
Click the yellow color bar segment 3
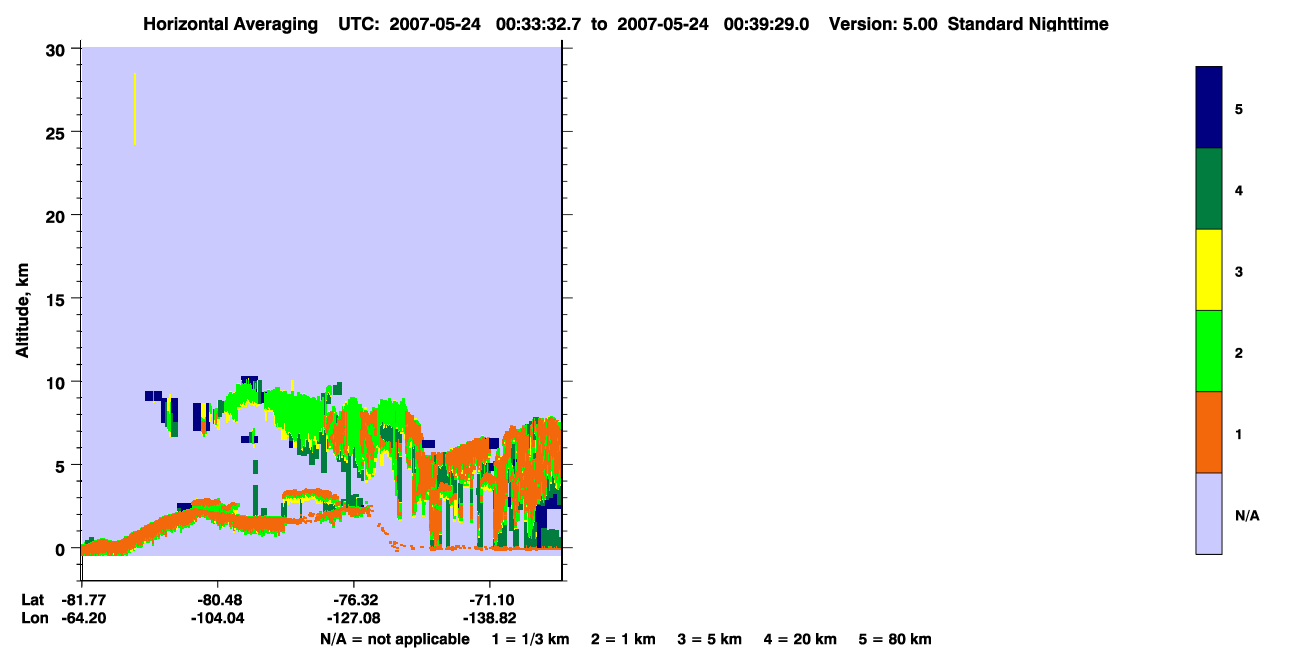coord(1209,270)
